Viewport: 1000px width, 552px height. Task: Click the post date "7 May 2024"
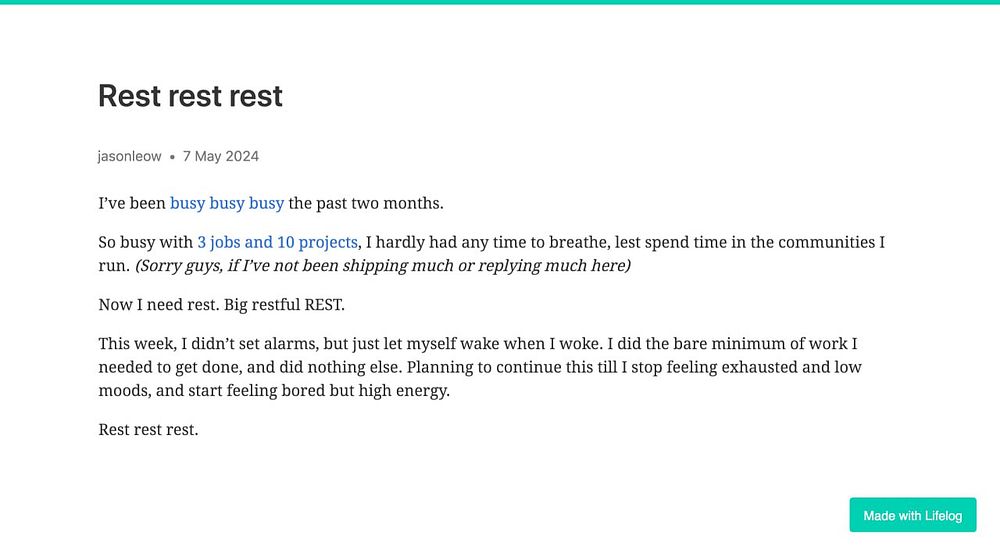221,156
